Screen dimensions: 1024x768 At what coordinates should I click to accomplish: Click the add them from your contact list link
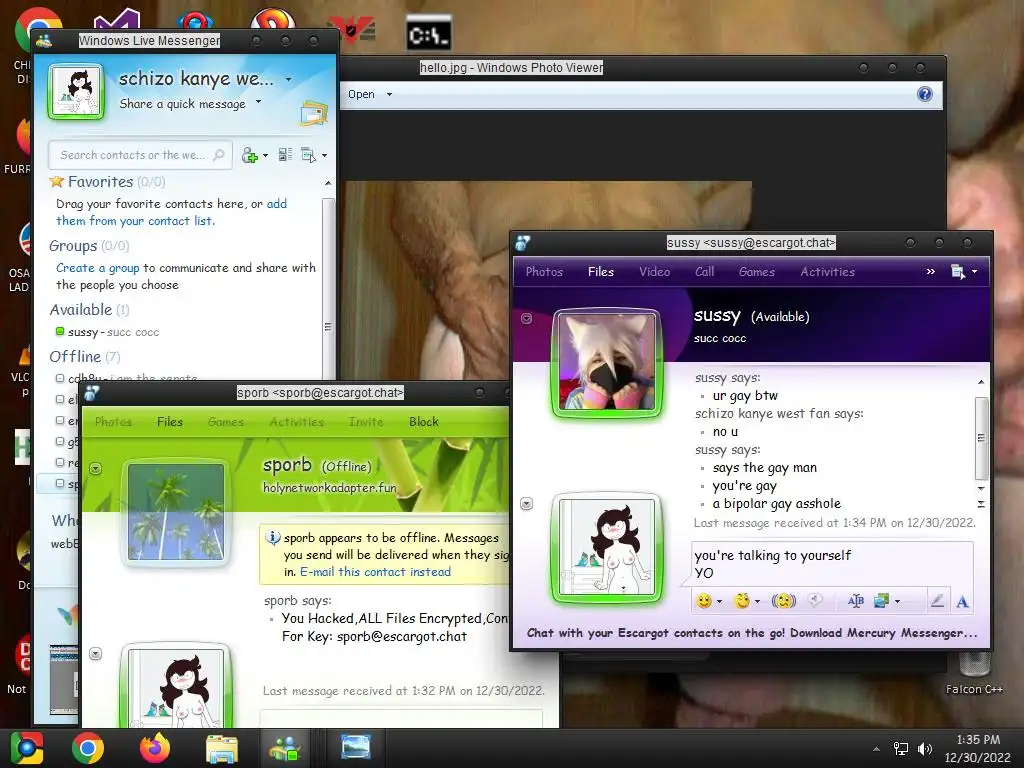172,212
